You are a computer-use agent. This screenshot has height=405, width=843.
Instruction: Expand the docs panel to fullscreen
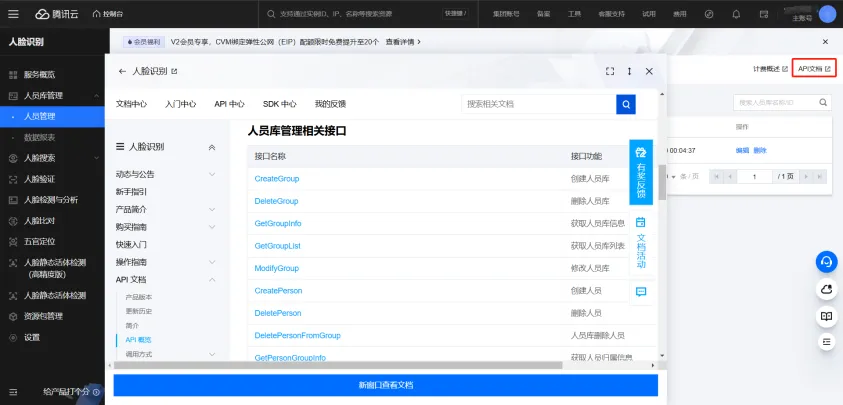[x=610, y=72]
